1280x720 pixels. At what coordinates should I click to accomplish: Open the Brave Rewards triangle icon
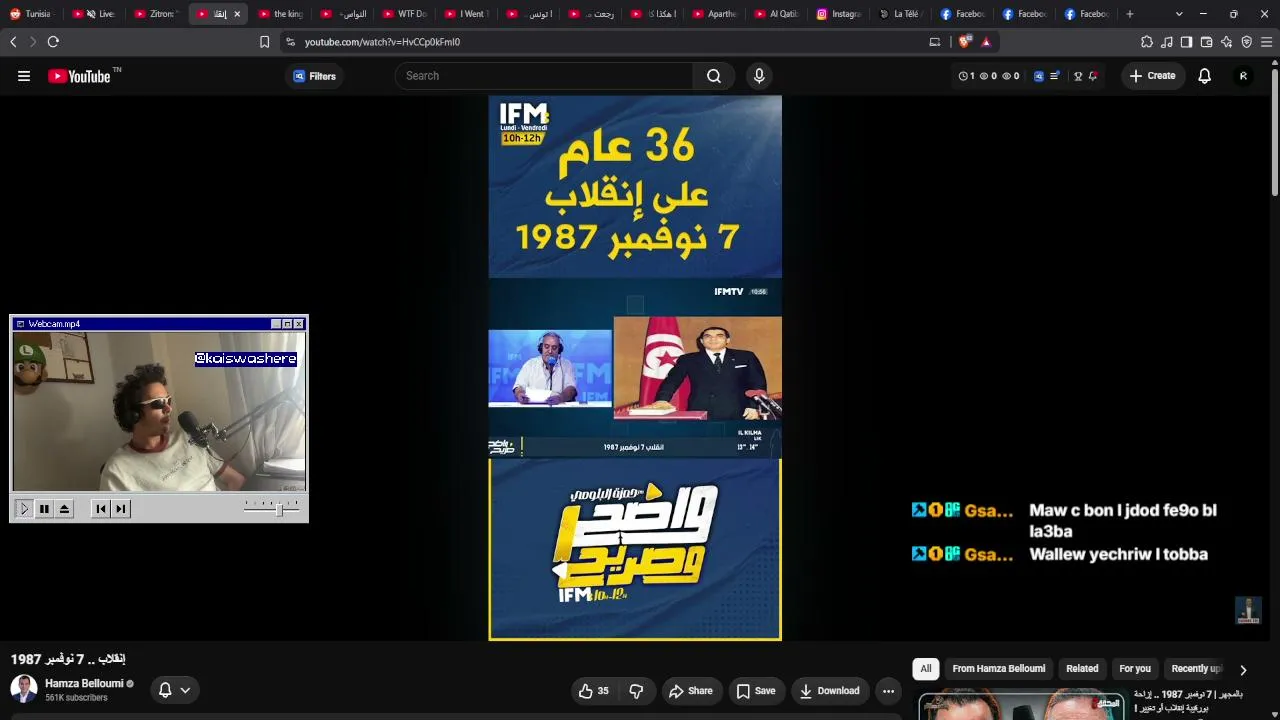[x=986, y=42]
